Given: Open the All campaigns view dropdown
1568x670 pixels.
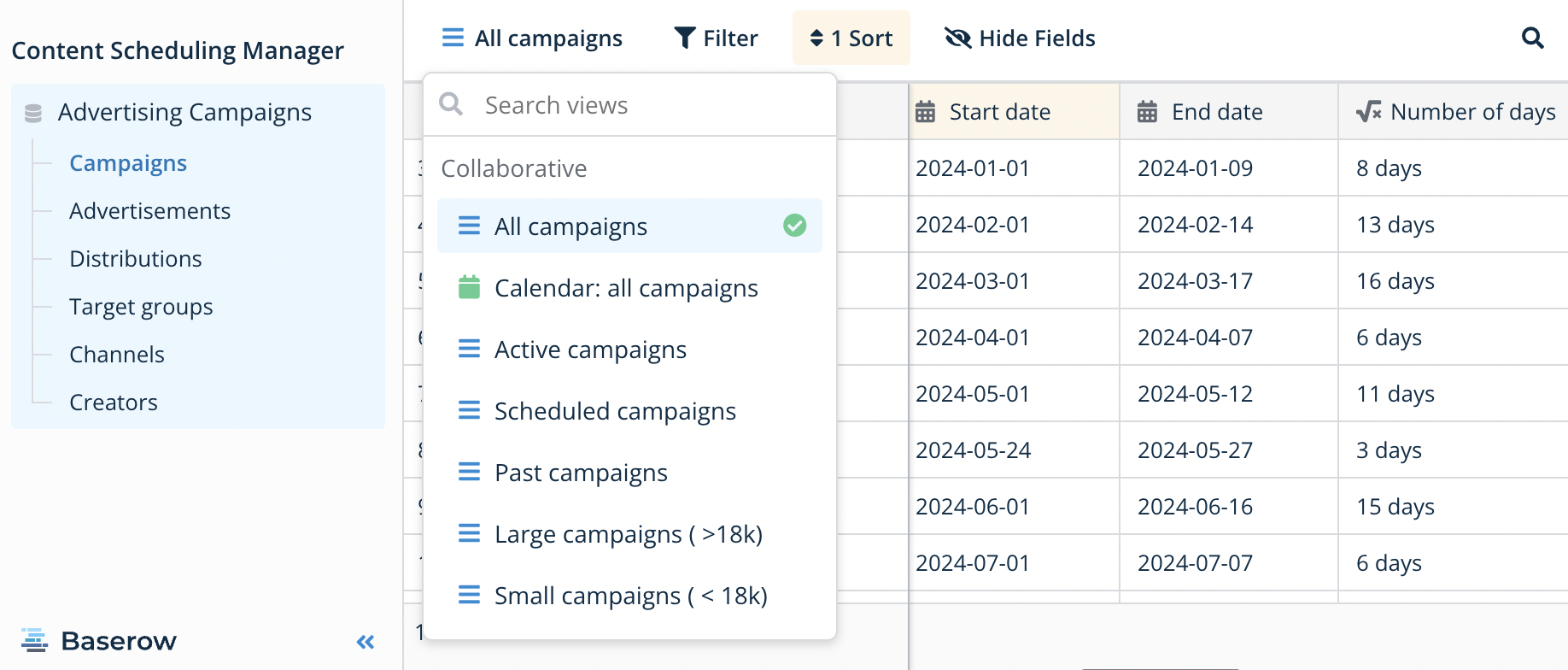Looking at the screenshot, I should (532, 38).
